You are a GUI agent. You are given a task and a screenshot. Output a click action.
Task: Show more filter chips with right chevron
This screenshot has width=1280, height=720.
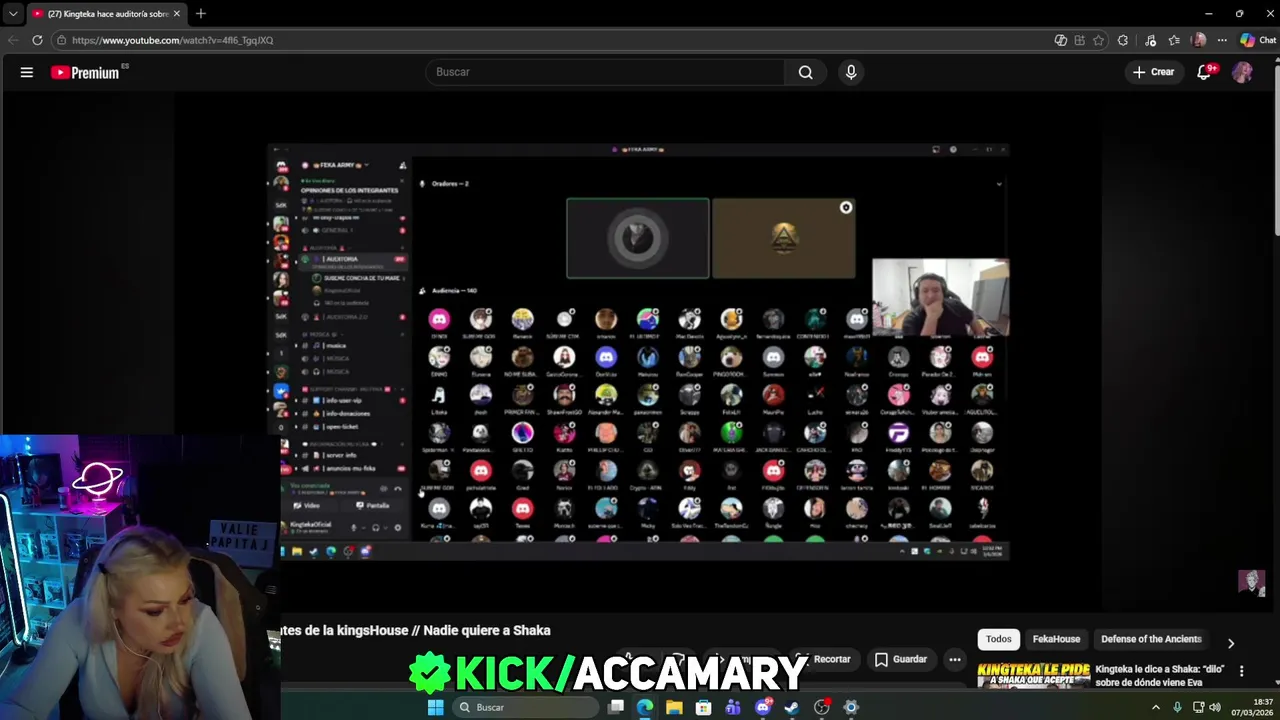coord(1231,643)
